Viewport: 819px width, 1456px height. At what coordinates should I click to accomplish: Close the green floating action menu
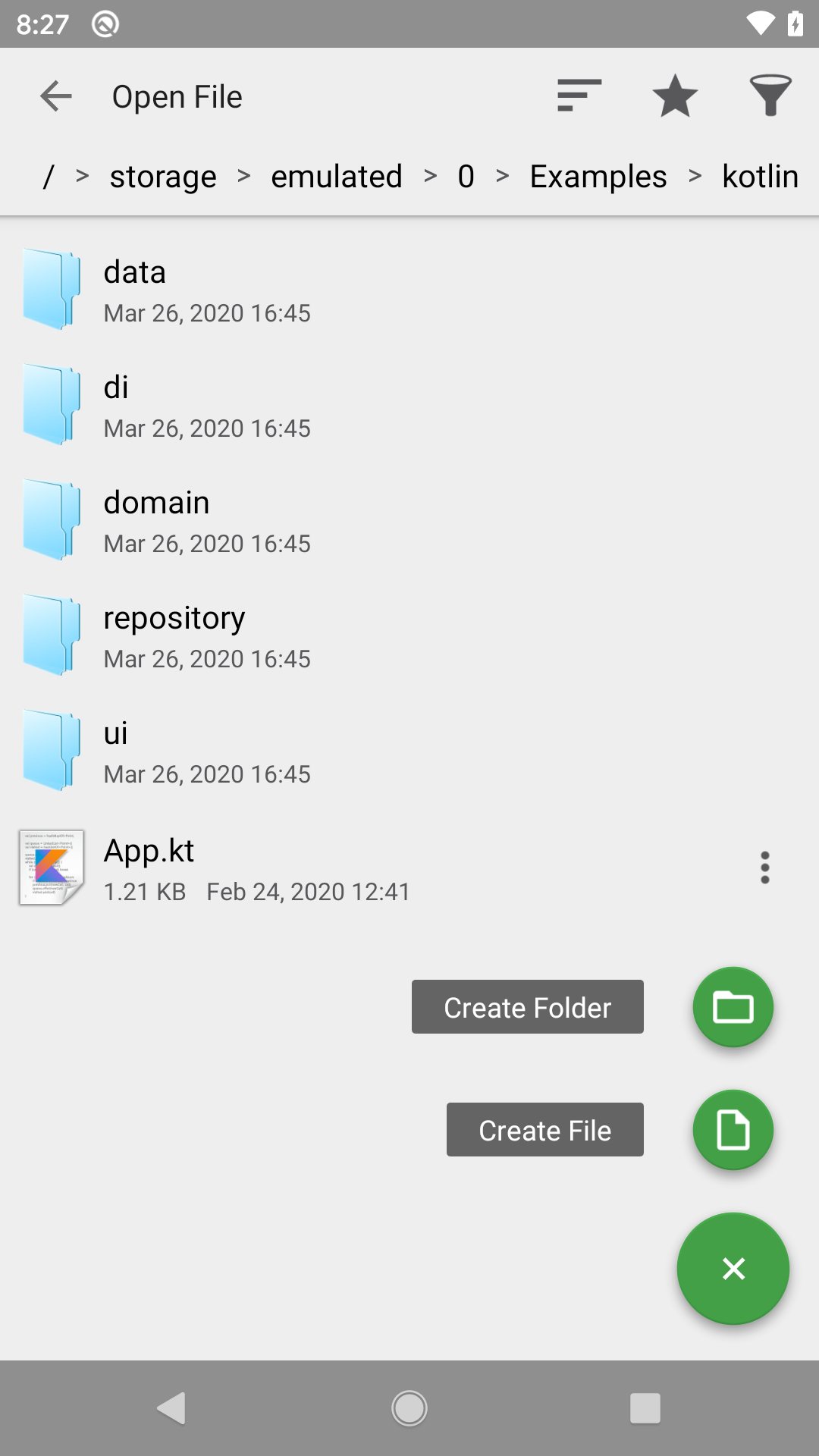tap(733, 1269)
